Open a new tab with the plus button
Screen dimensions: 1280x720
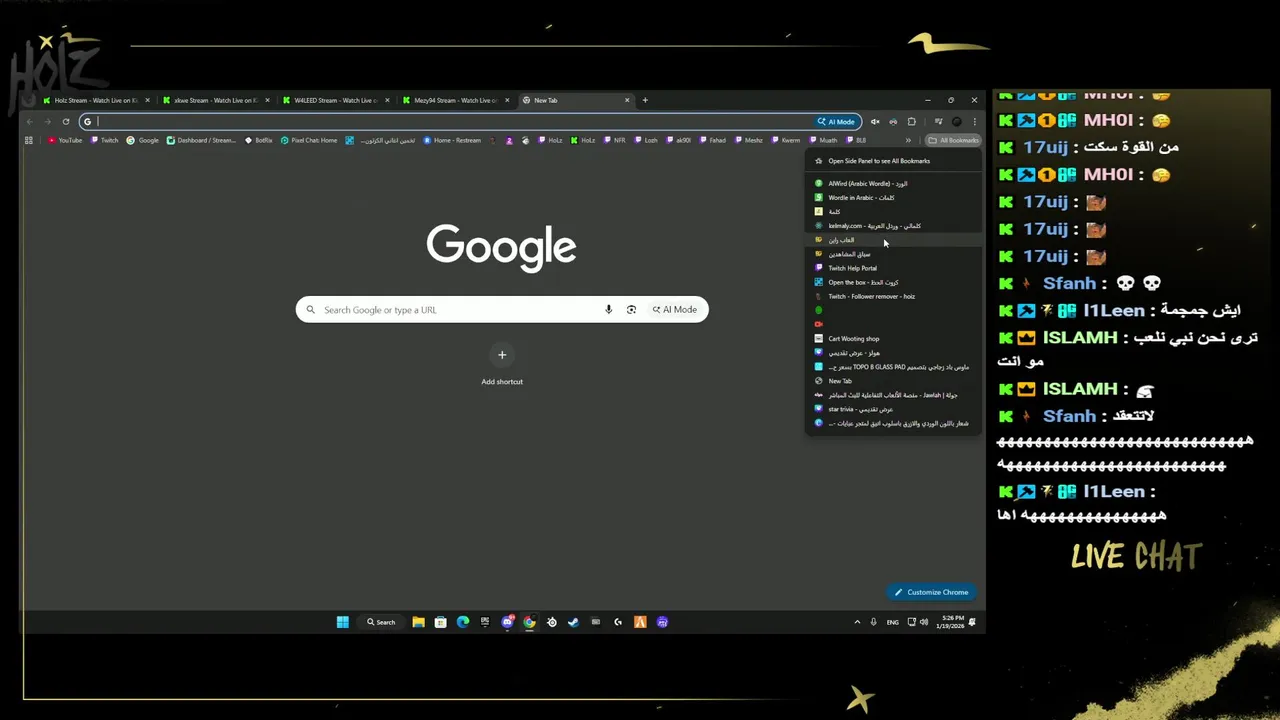(645, 100)
